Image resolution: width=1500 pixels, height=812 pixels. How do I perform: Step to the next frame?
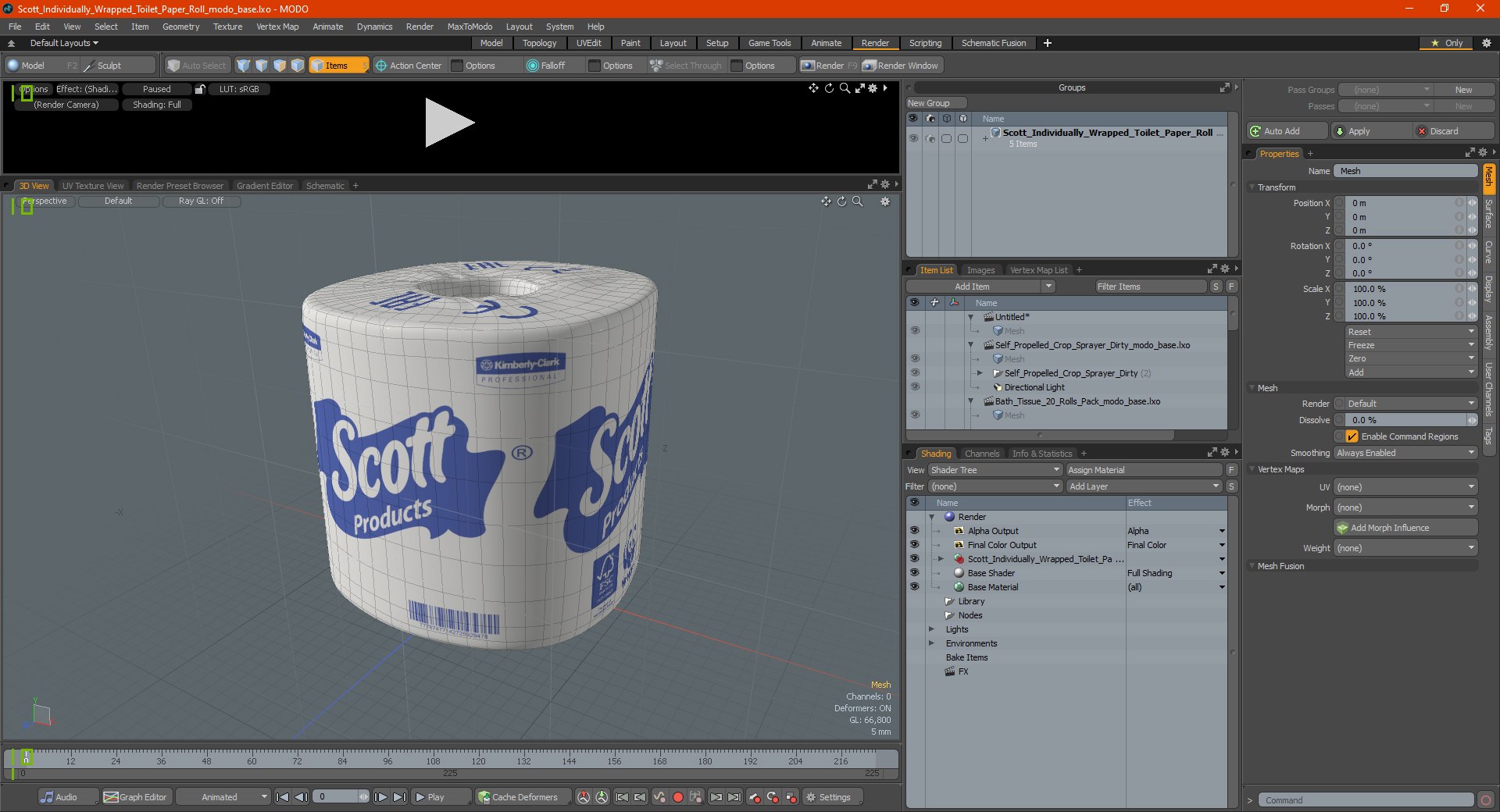pos(381,797)
